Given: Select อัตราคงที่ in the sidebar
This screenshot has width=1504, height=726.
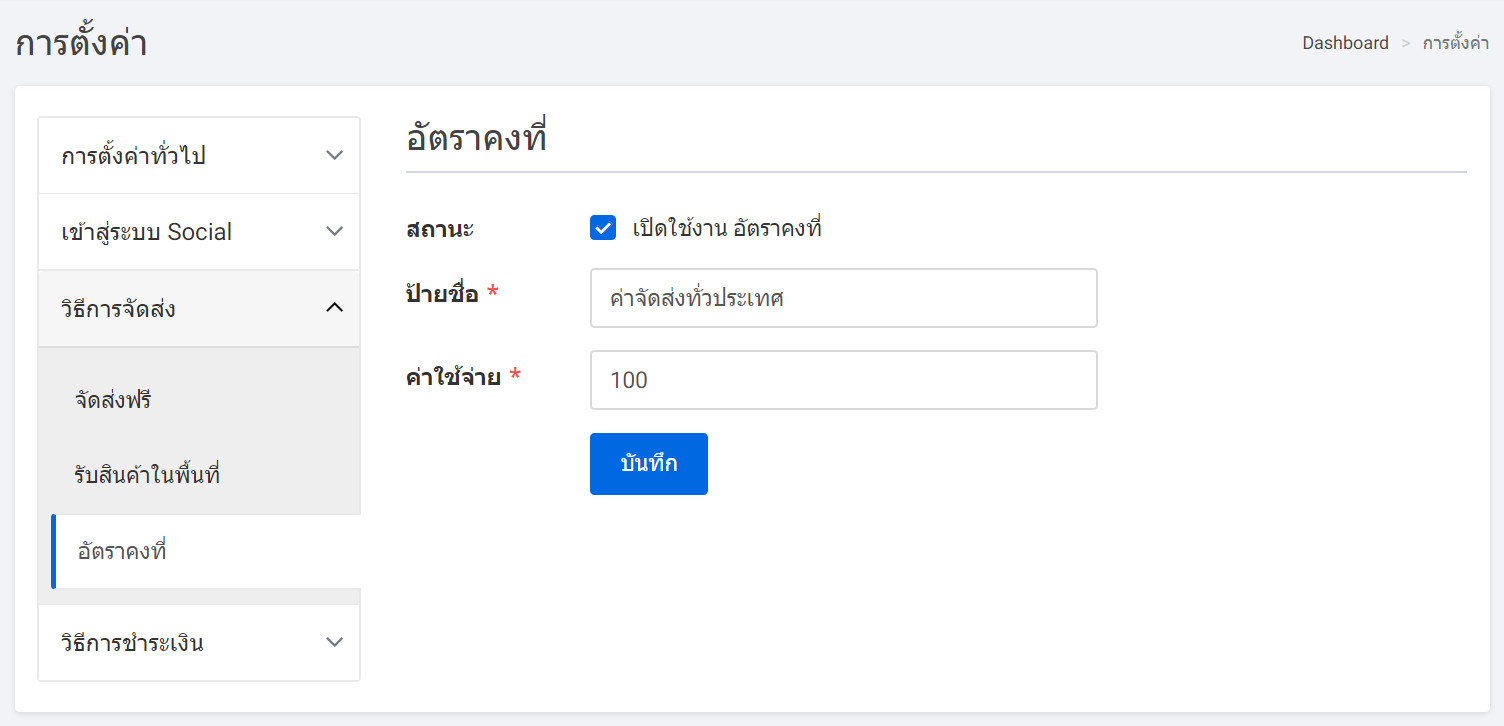Looking at the screenshot, I should click(x=206, y=551).
